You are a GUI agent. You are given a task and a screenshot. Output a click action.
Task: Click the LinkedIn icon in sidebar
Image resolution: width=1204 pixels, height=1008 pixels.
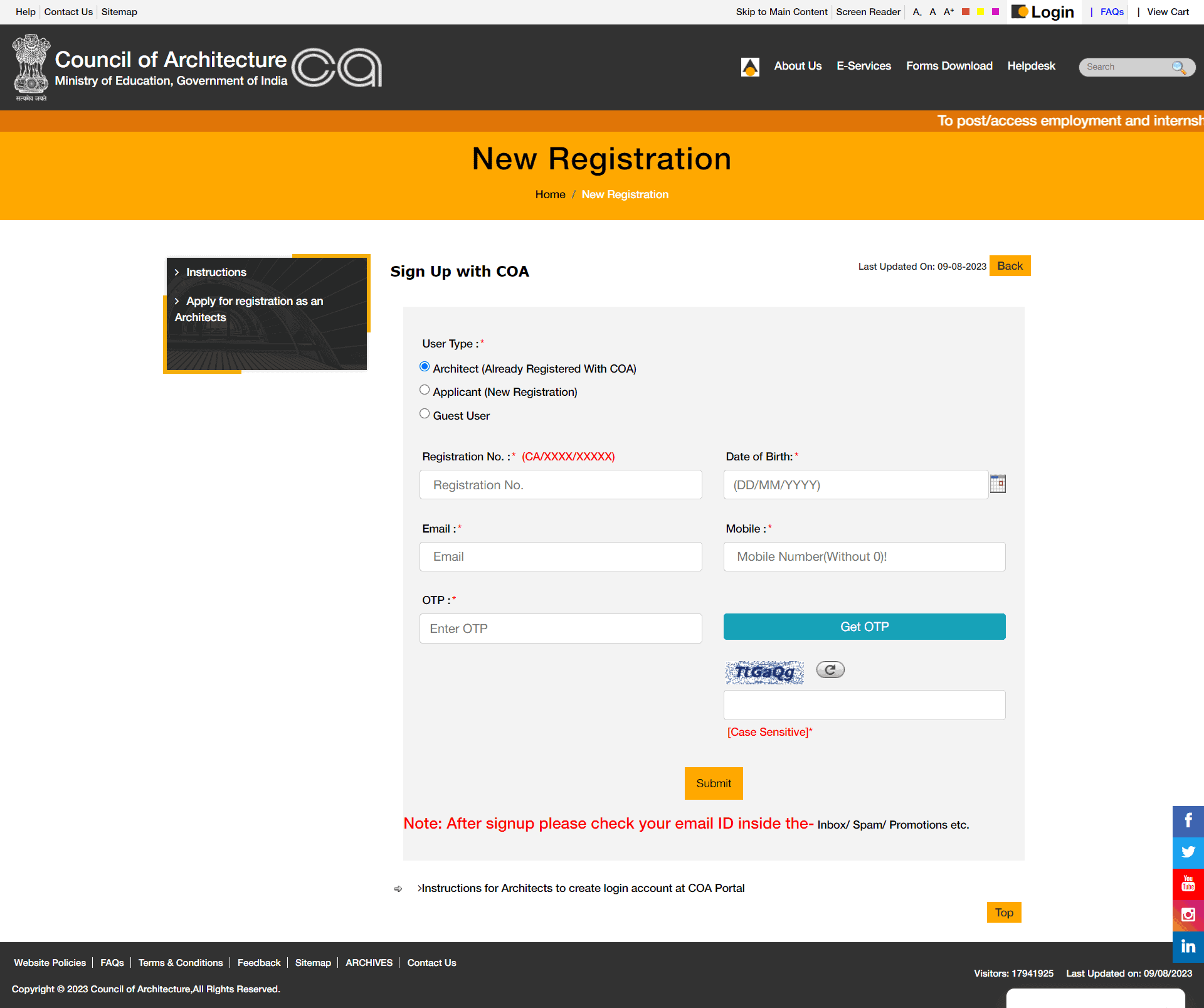click(1188, 947)
